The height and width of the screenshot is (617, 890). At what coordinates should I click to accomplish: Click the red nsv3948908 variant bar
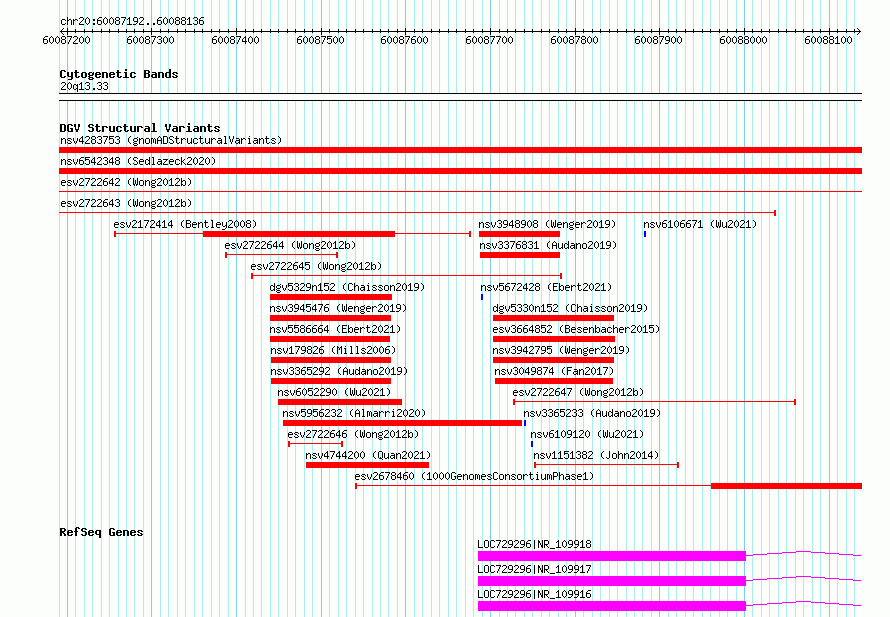point(519,234)
